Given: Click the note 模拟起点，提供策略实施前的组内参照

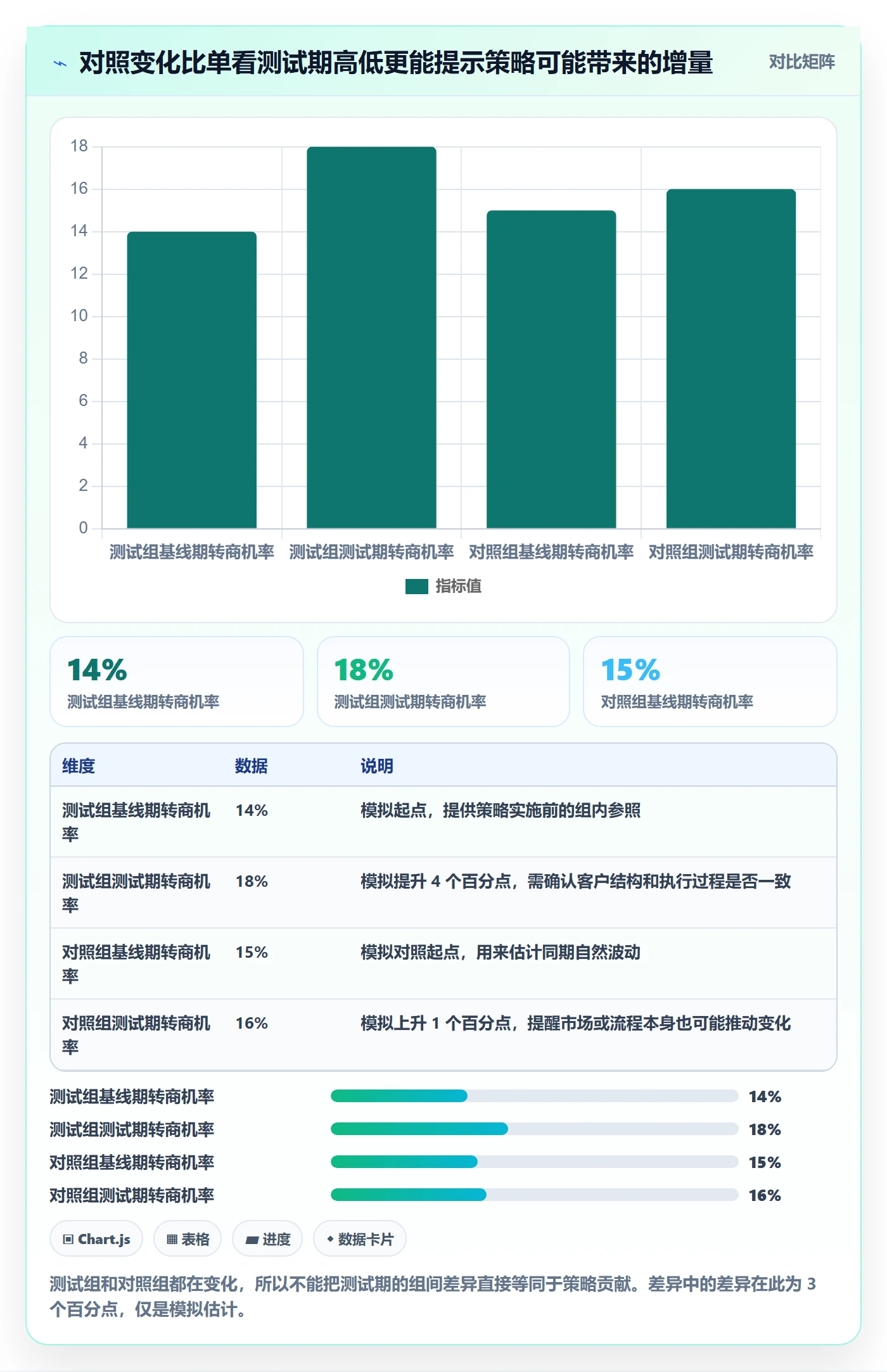Looking at the screenshot, I should [501, 810].
